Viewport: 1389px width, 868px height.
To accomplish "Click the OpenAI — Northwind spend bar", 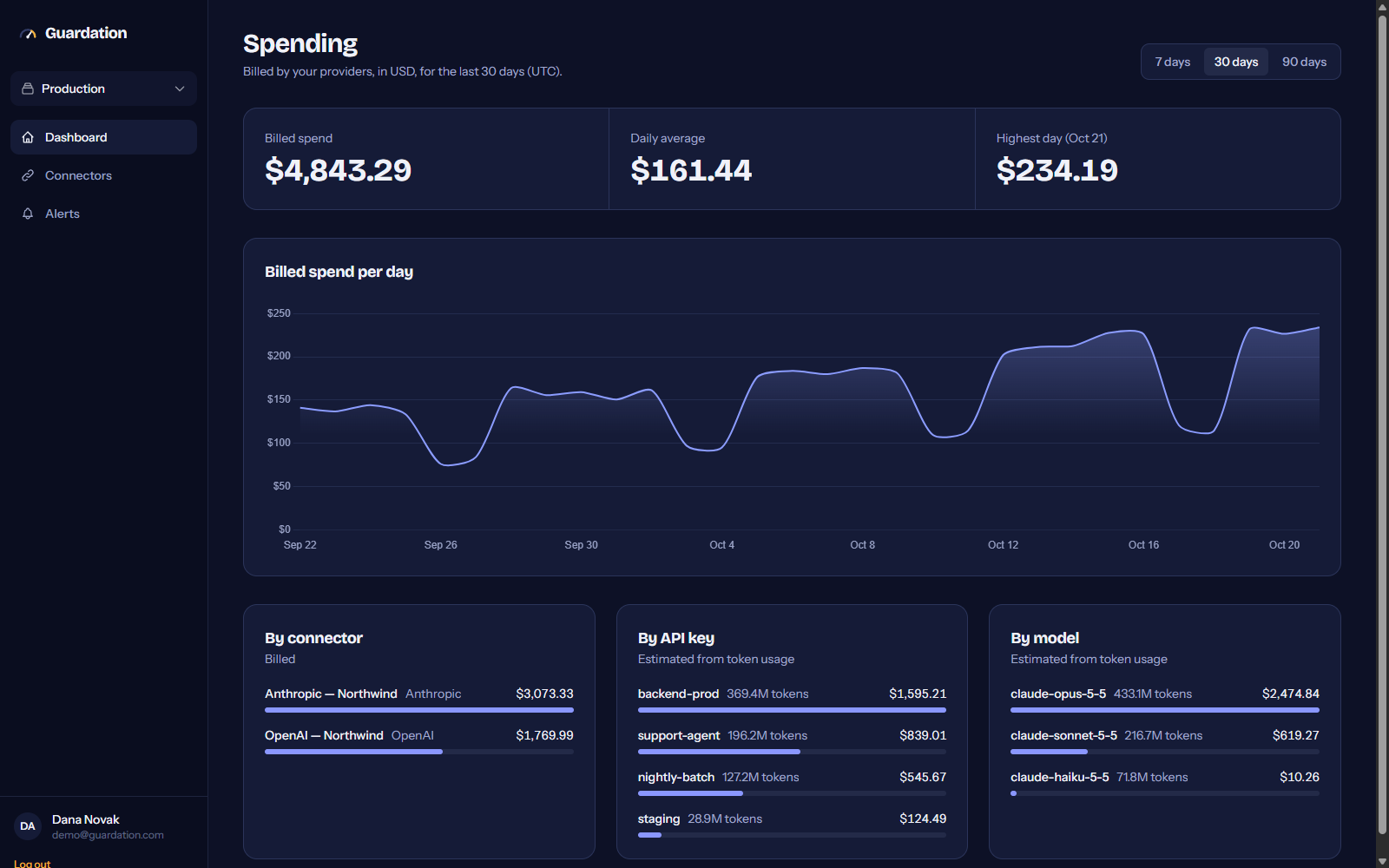I will coord(419,752).
